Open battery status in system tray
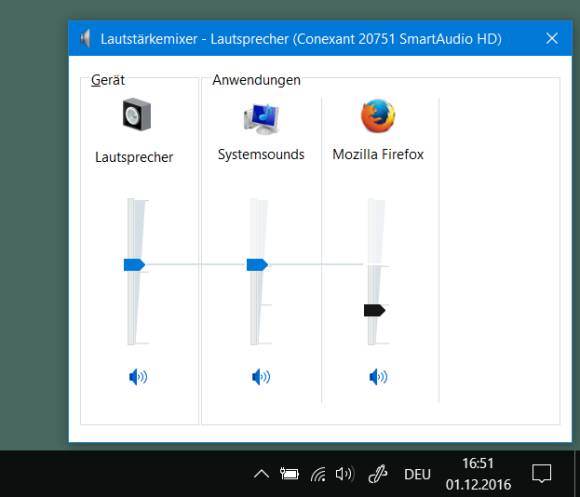Viewport: 580px width, 497px height. pos(289,474)
